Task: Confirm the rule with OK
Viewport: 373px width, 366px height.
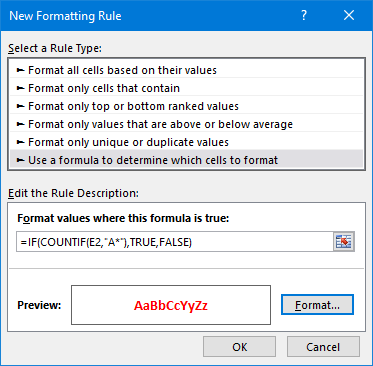Action: click(239, 347)
